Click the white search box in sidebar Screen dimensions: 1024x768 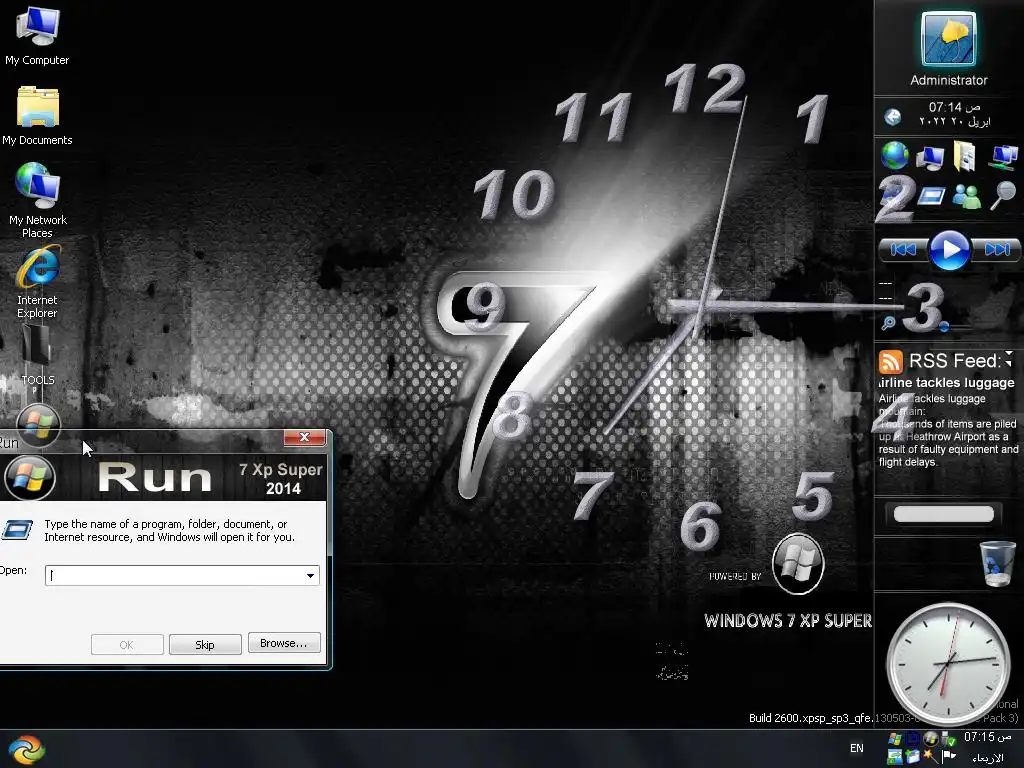coord(944,514)
